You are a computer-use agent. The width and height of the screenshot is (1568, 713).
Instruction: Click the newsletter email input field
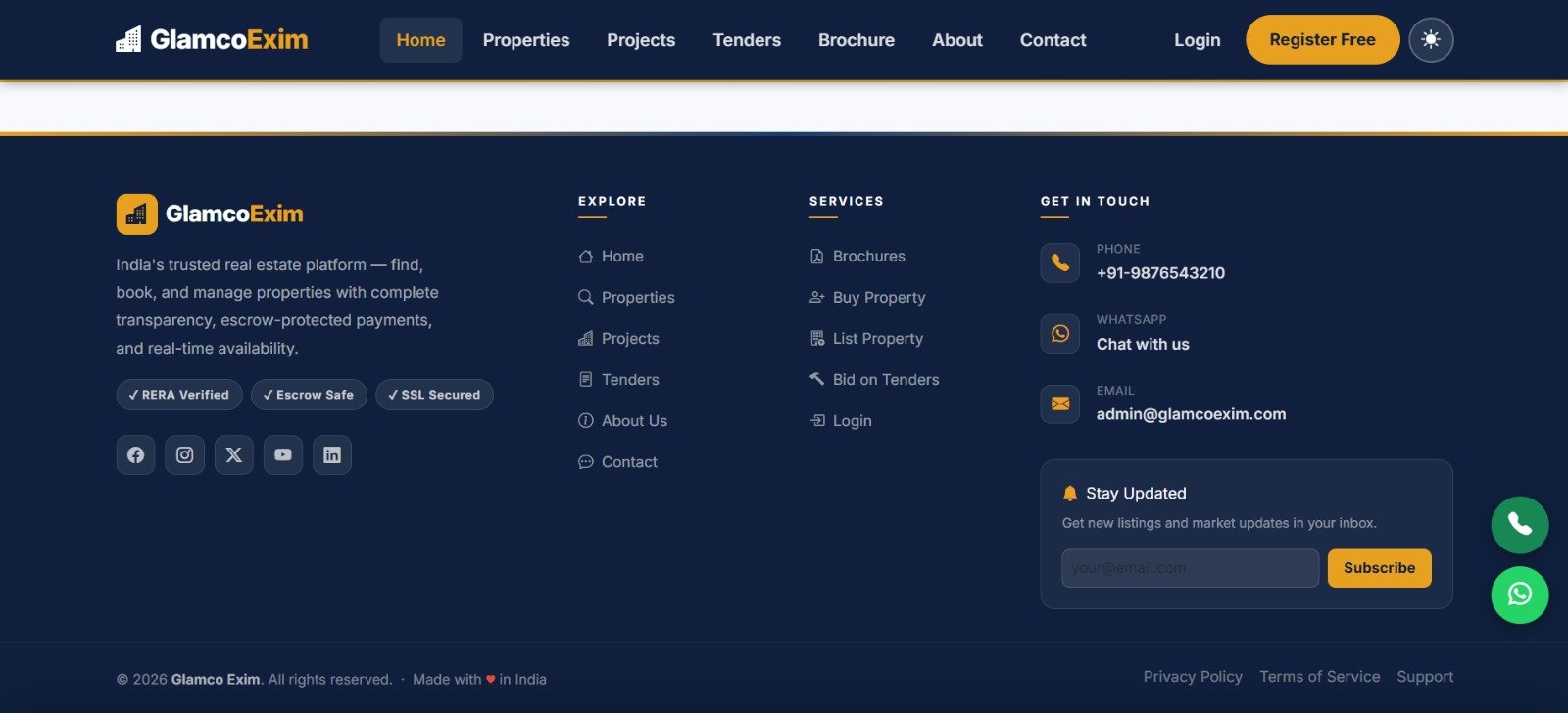pyautogui.click(x=1190, y=568)
